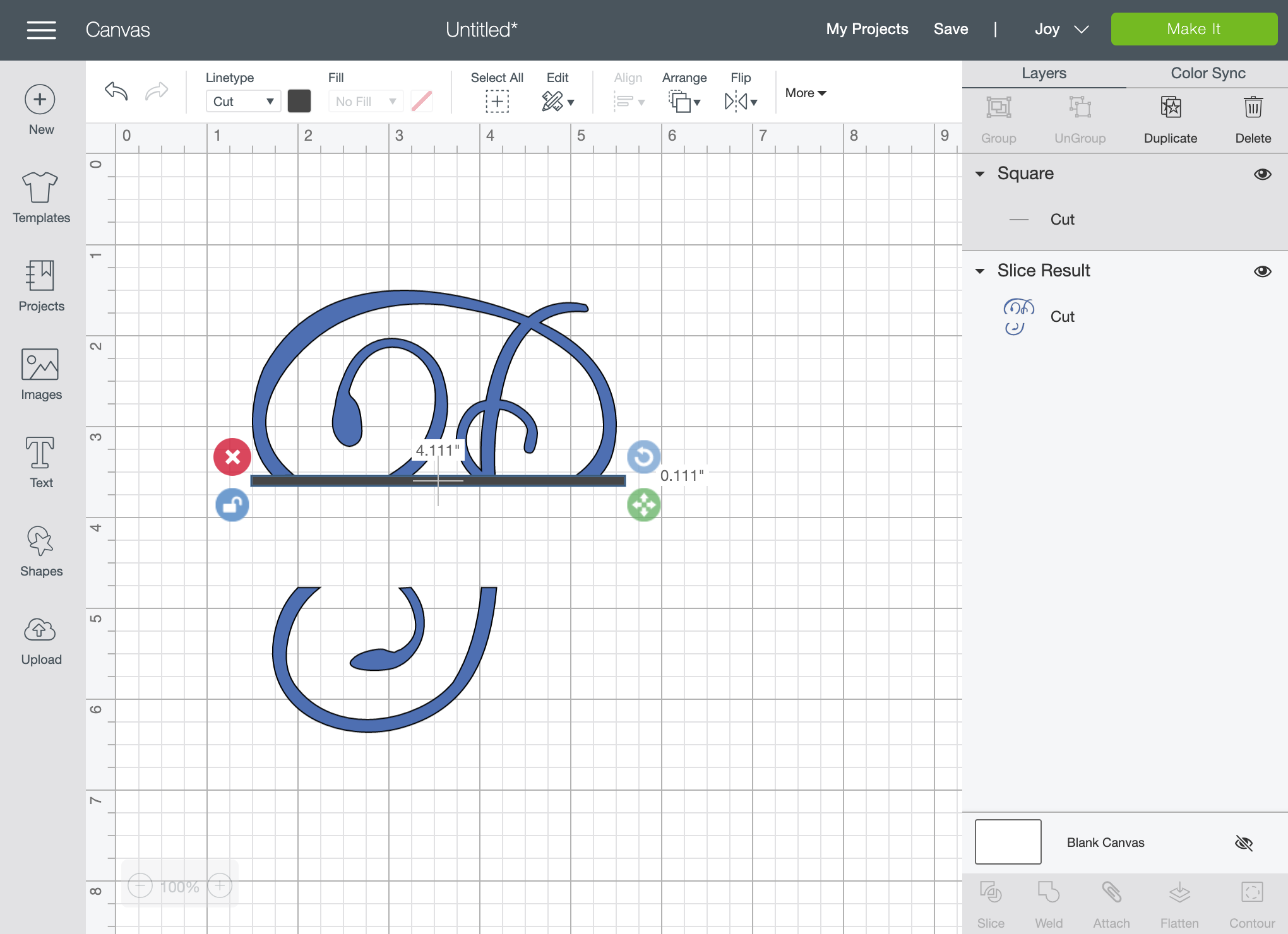The height and width of the screenshot is (934, 1288).
Task: Open the hamburger main menu
Action: [41, 30]
